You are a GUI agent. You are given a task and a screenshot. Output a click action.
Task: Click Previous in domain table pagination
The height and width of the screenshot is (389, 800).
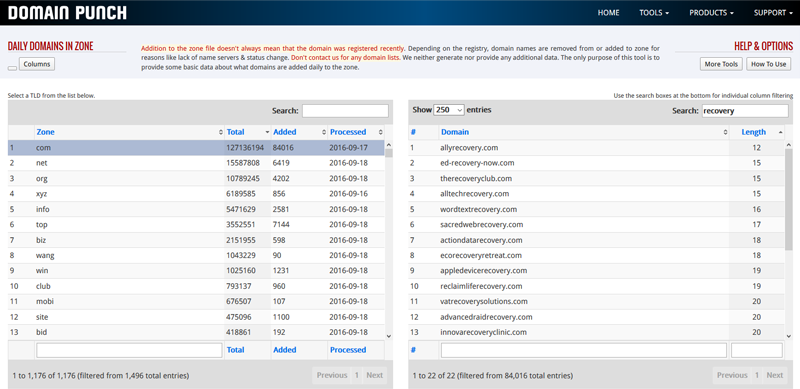(732, 375)
